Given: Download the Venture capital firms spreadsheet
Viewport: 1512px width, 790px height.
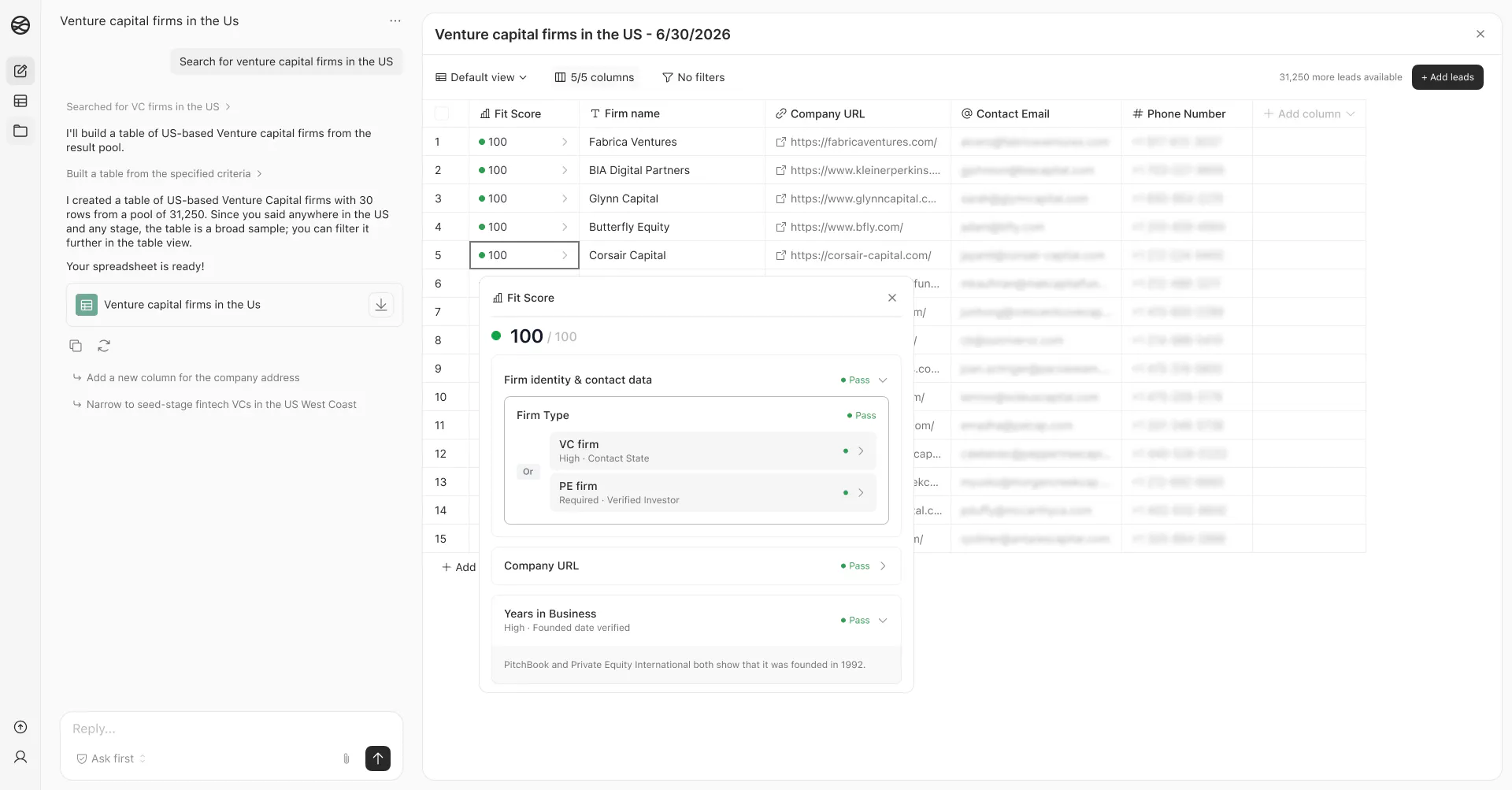Looking at the screenshot, I should click(381, 305).
